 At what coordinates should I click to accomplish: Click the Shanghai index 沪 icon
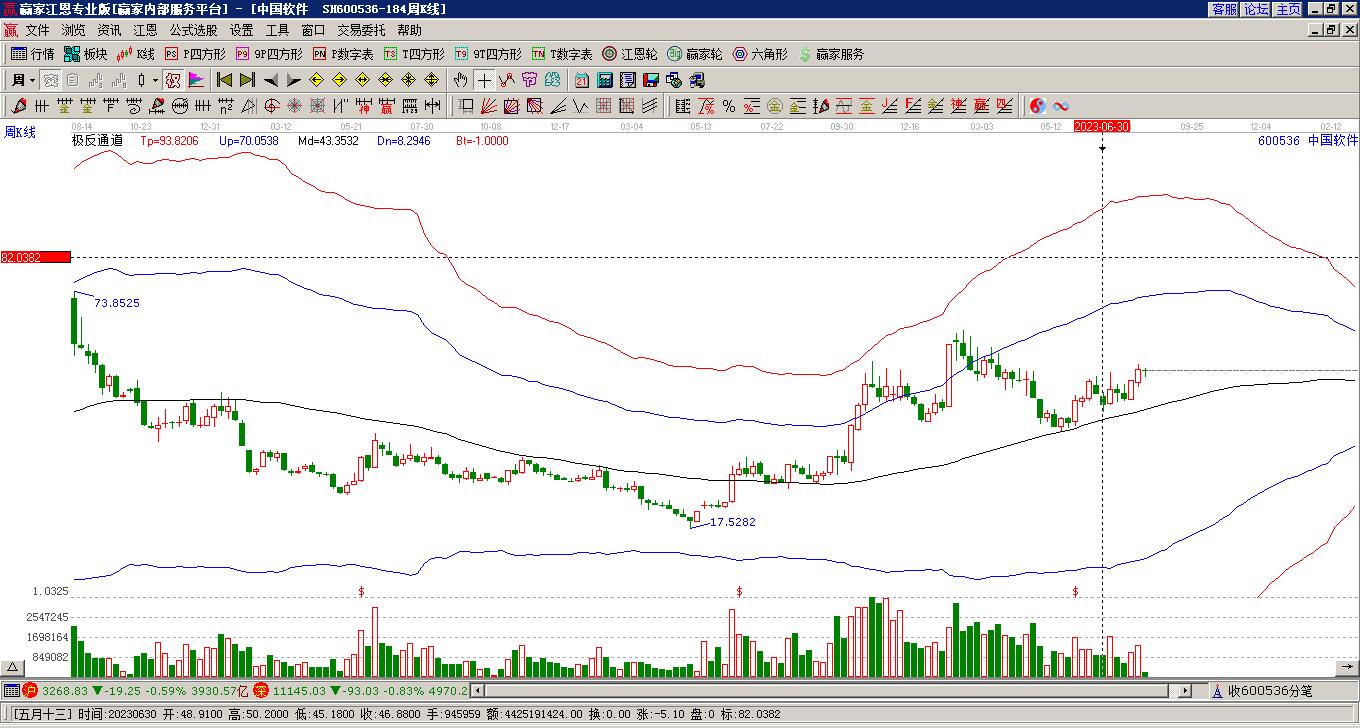pos(30,690)
